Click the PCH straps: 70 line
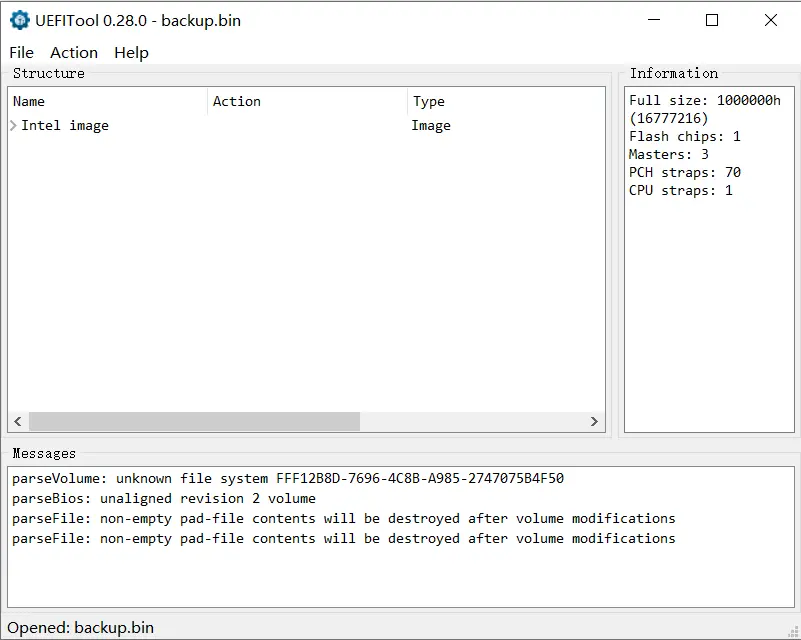This screenshot has width=801, height=640. [685, 173]
